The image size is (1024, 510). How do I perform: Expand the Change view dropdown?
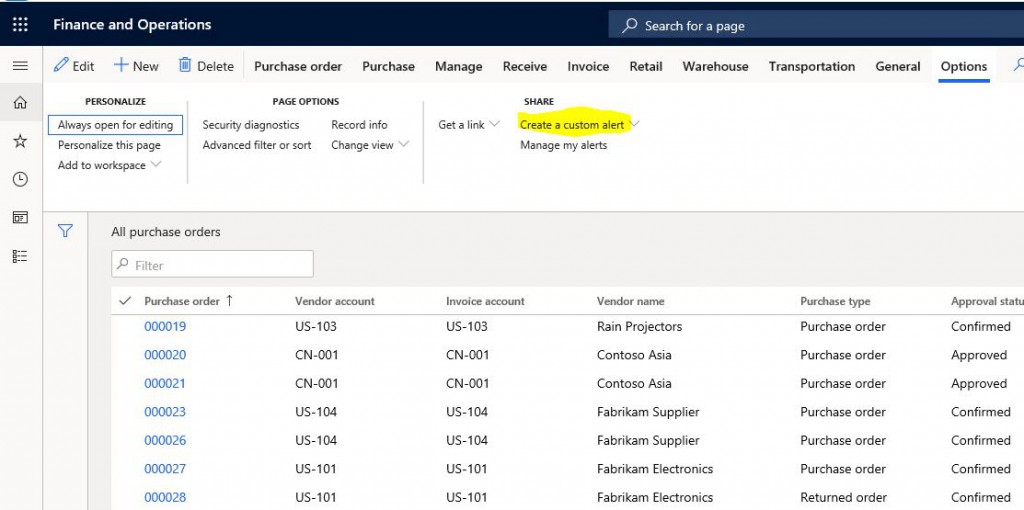click(370, 145)
